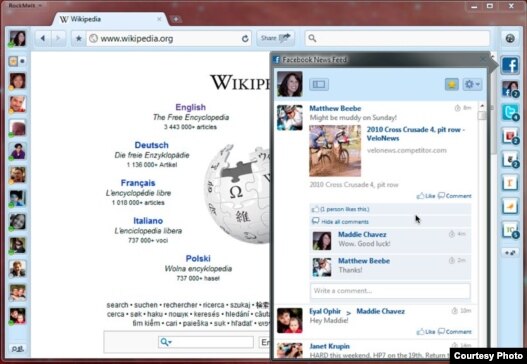Click the yellow star button in Facebook feed
The height and width of the screenshot is (364, 527).
click(452, 84)
